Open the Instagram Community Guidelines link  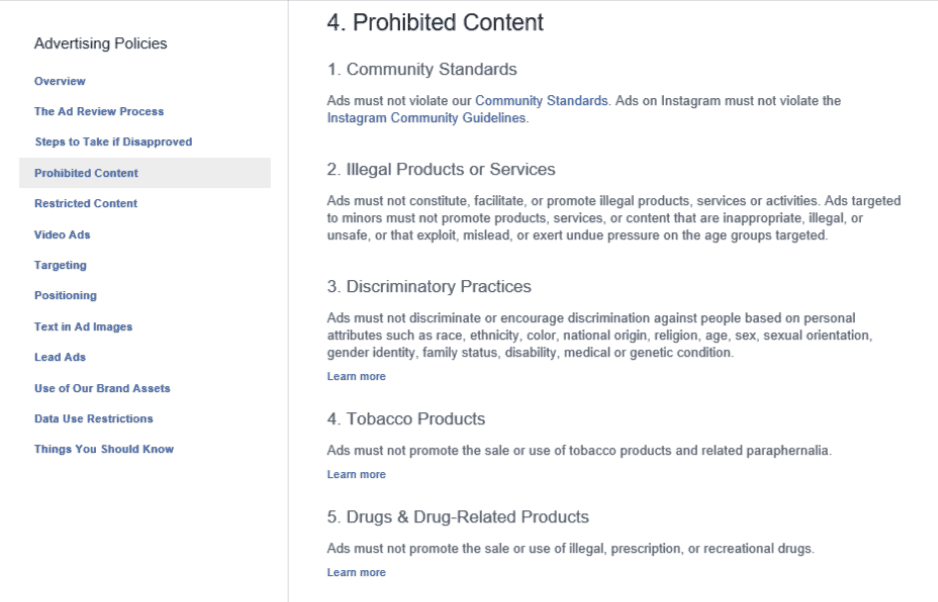pos(426,118)
